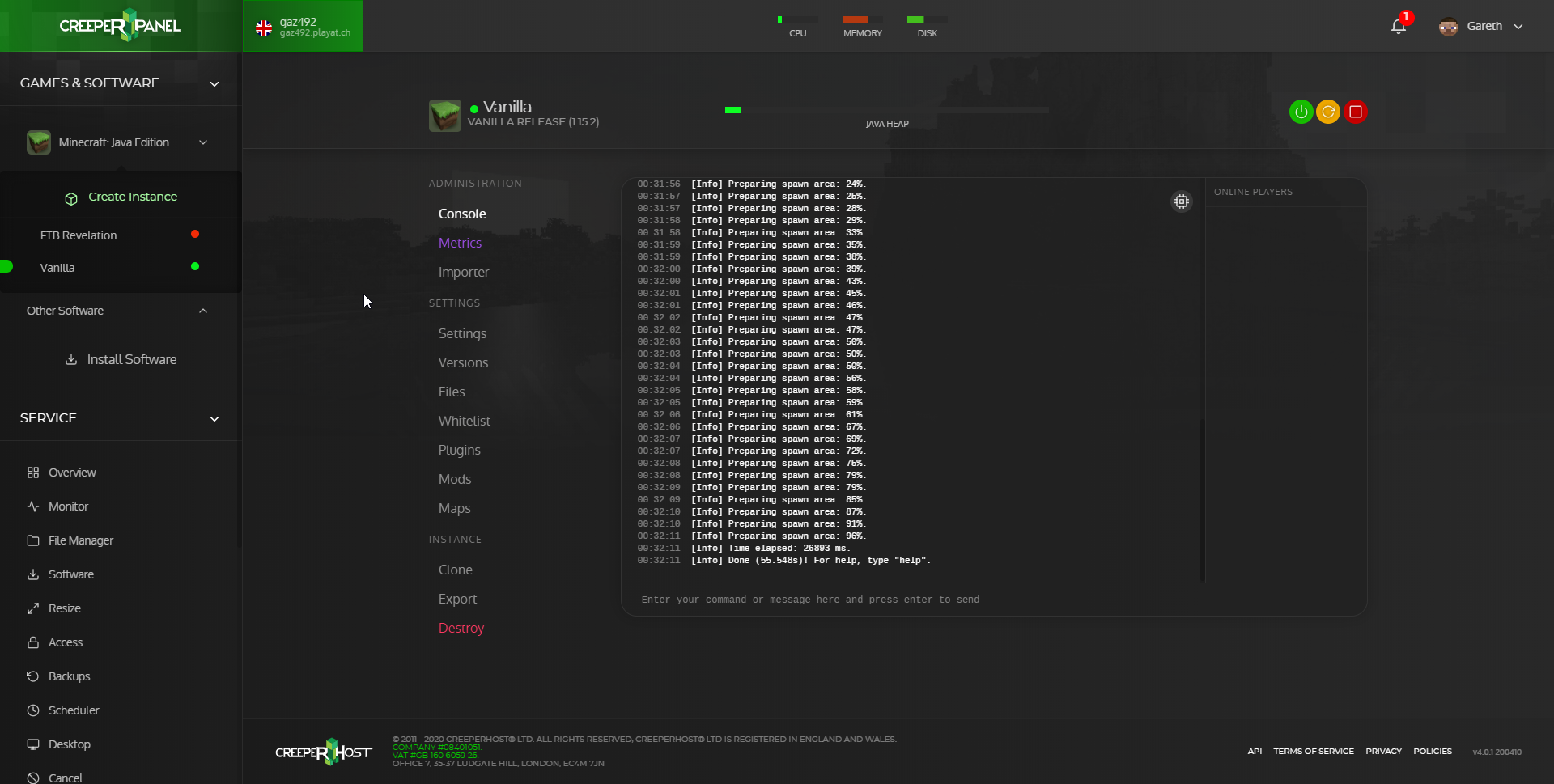Click the FTB Revelation red status dot
This screenshot has width=1554, height=784.
195,234
